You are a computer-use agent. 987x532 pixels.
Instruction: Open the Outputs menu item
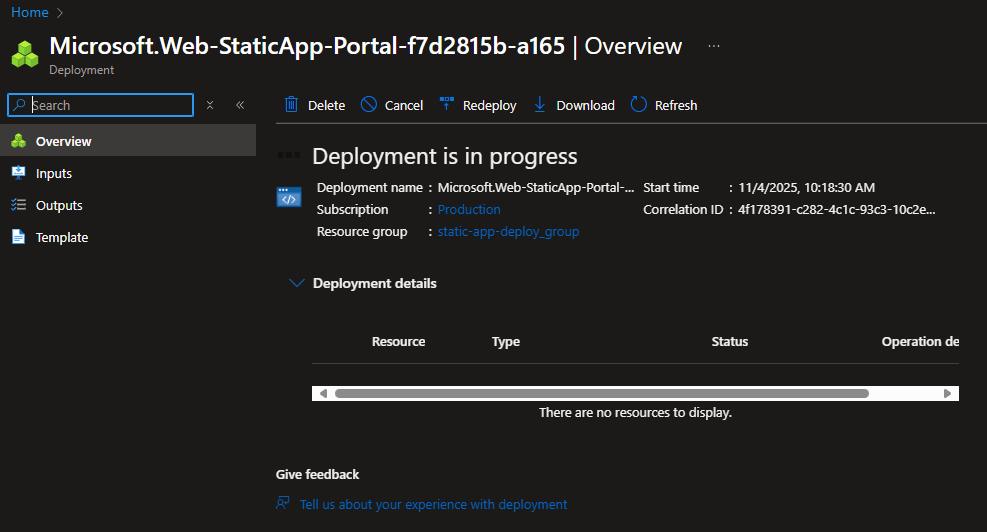point(128,205)
